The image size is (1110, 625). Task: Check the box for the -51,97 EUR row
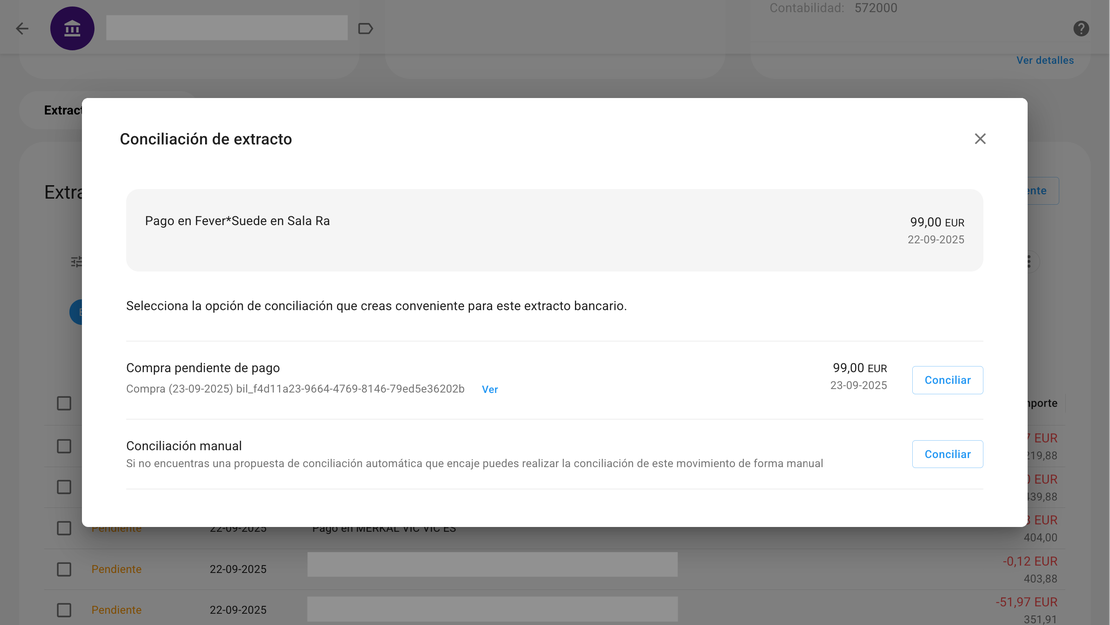coord(64,610)
